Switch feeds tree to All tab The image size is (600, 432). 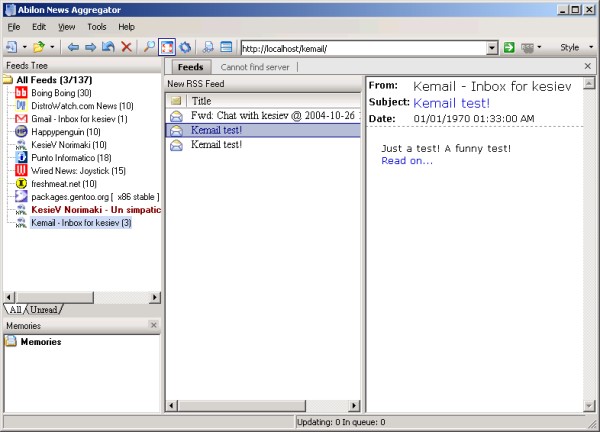tap(15, 310)
